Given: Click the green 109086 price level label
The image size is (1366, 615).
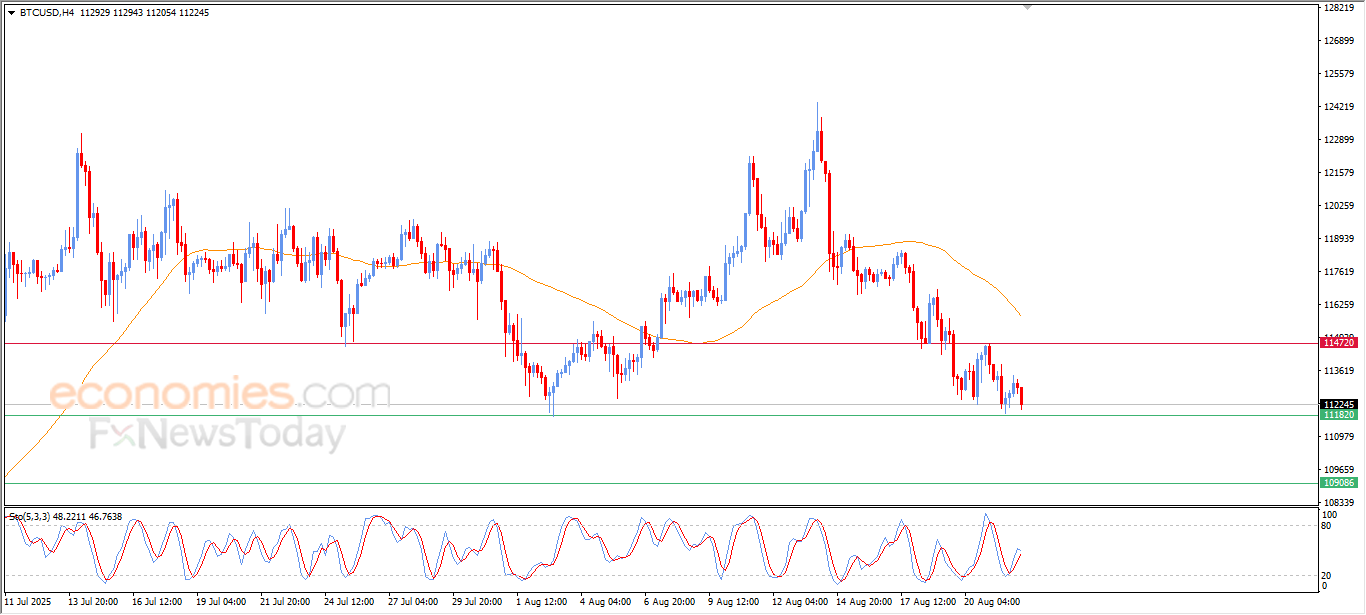Looking at the screenshot, I should (1339, 483).
